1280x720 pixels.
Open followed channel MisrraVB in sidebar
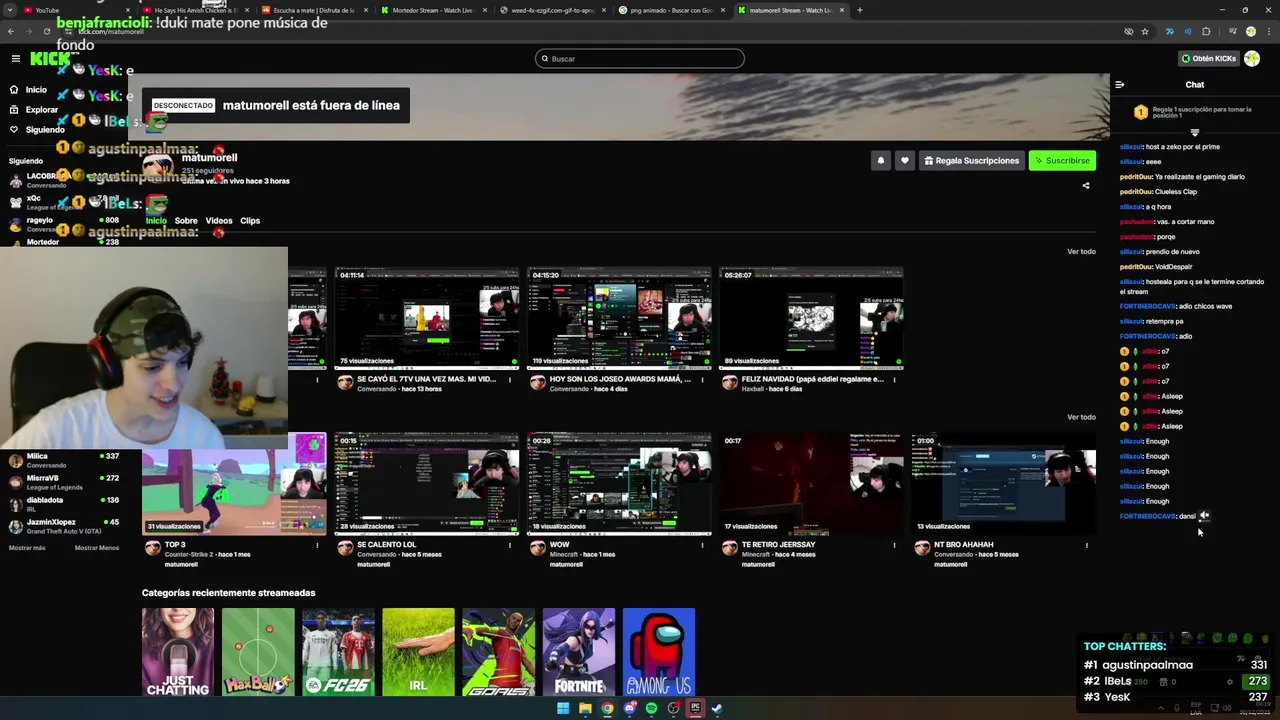[64, 482]
